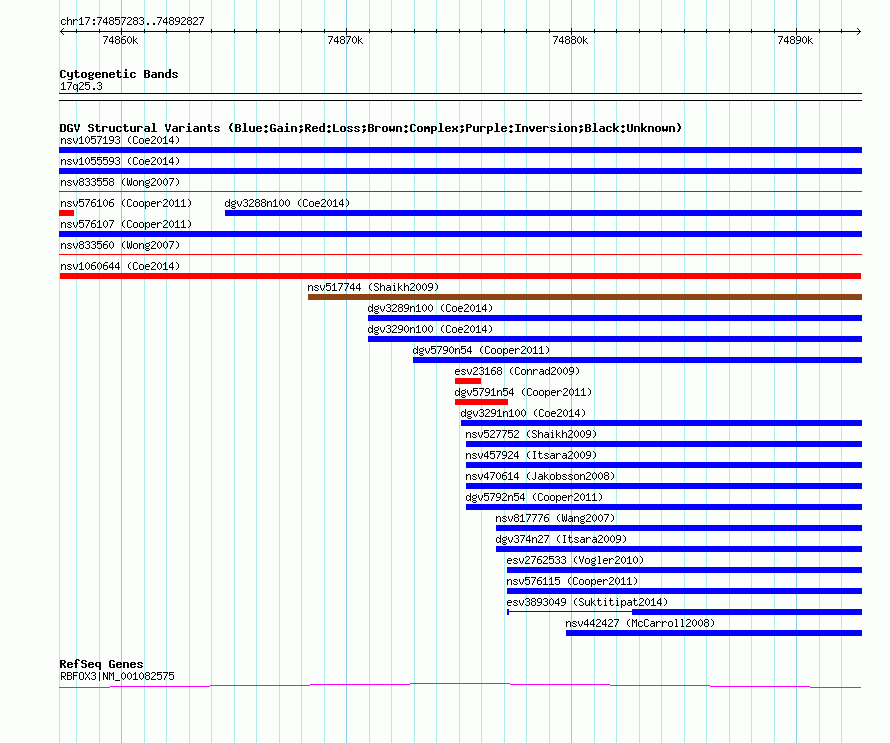Click the nsv527752 (Shaikh2009) label
Screen dimensions: 890x743
[x=531, y=434]
